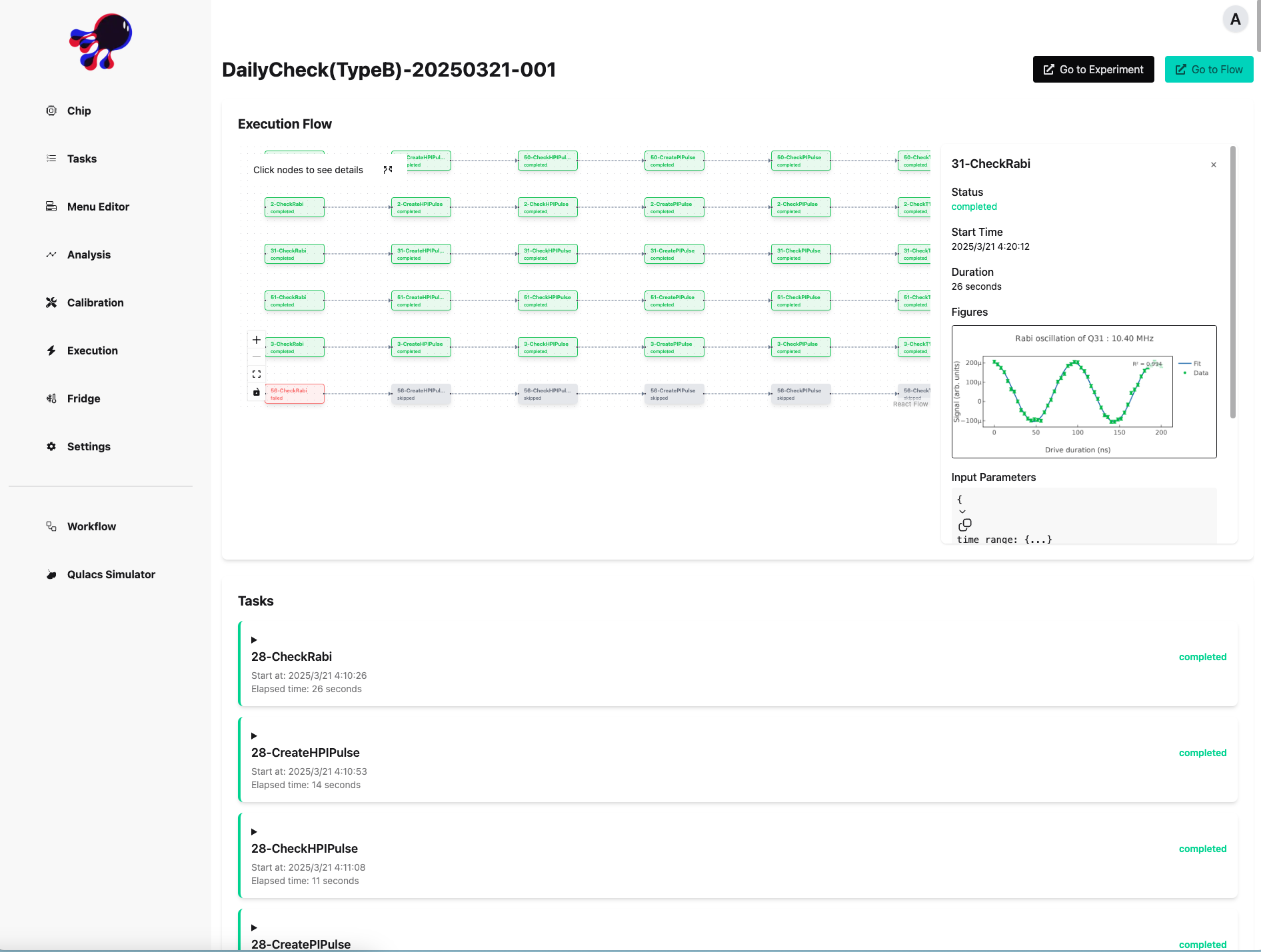Select the Analysis chart icon
This screenshot has width=1261, height=952.
tap(51, 254)
